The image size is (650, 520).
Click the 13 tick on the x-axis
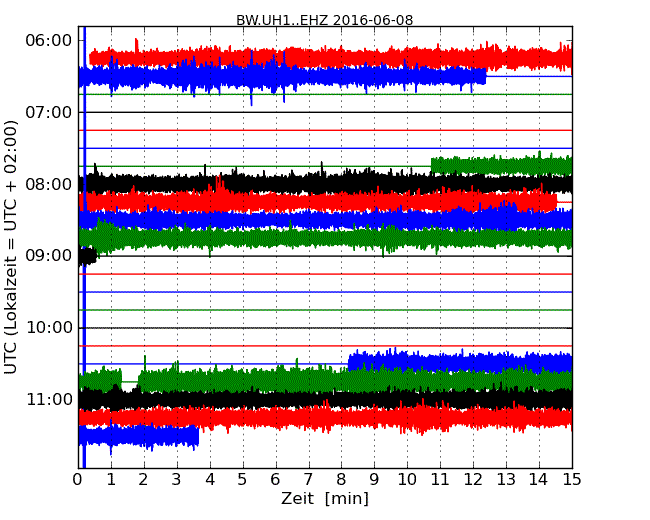(506, 480)
